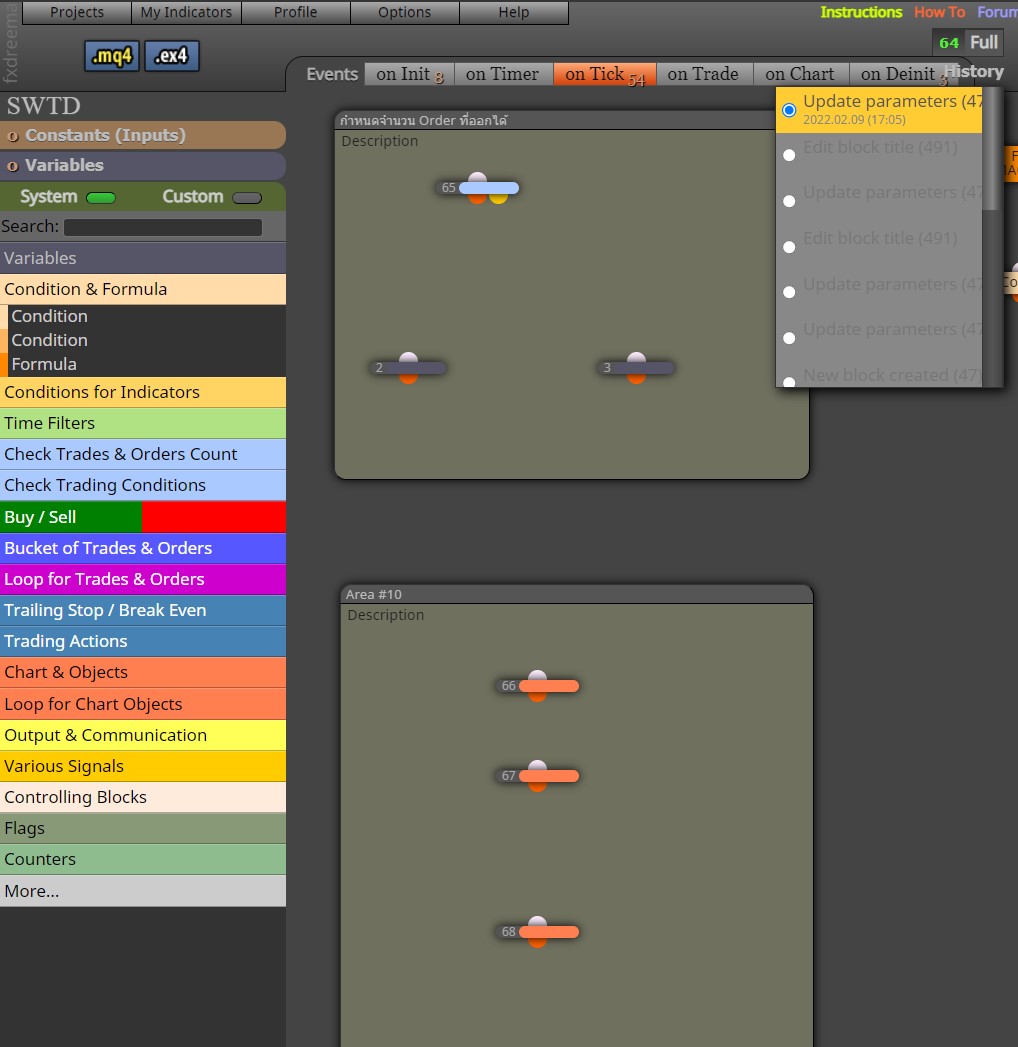Pick the Formula block from the list
Screen dimensions: 1018x1047
(143, 365)
